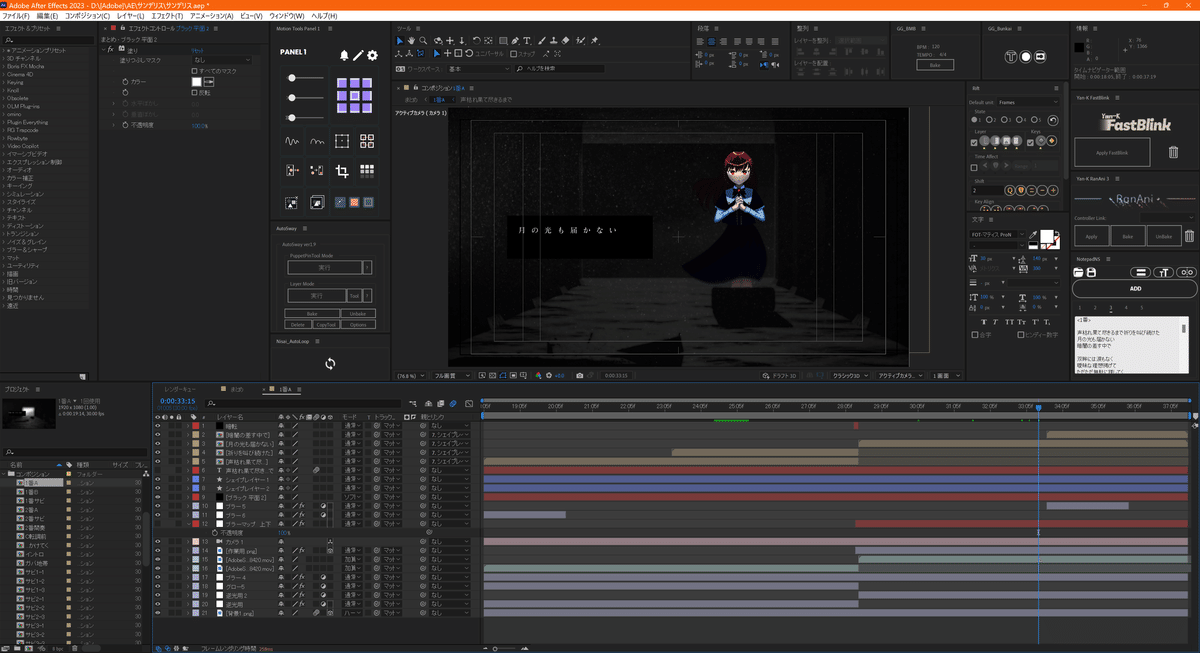Click the Bake button in GG_BMB
This screenshot has height=653, width=1200.
click(x=935, y=64)
